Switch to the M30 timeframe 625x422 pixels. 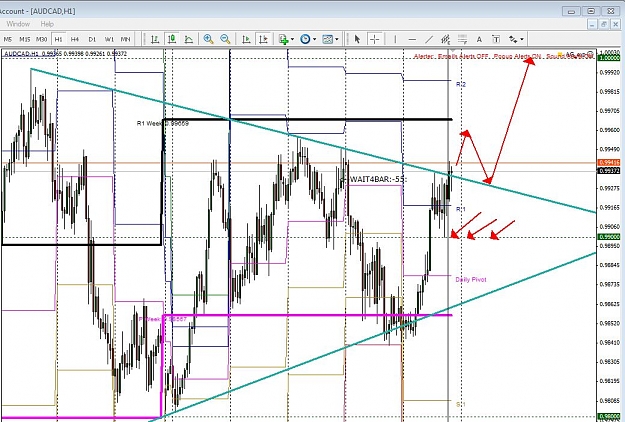point(41,39)
